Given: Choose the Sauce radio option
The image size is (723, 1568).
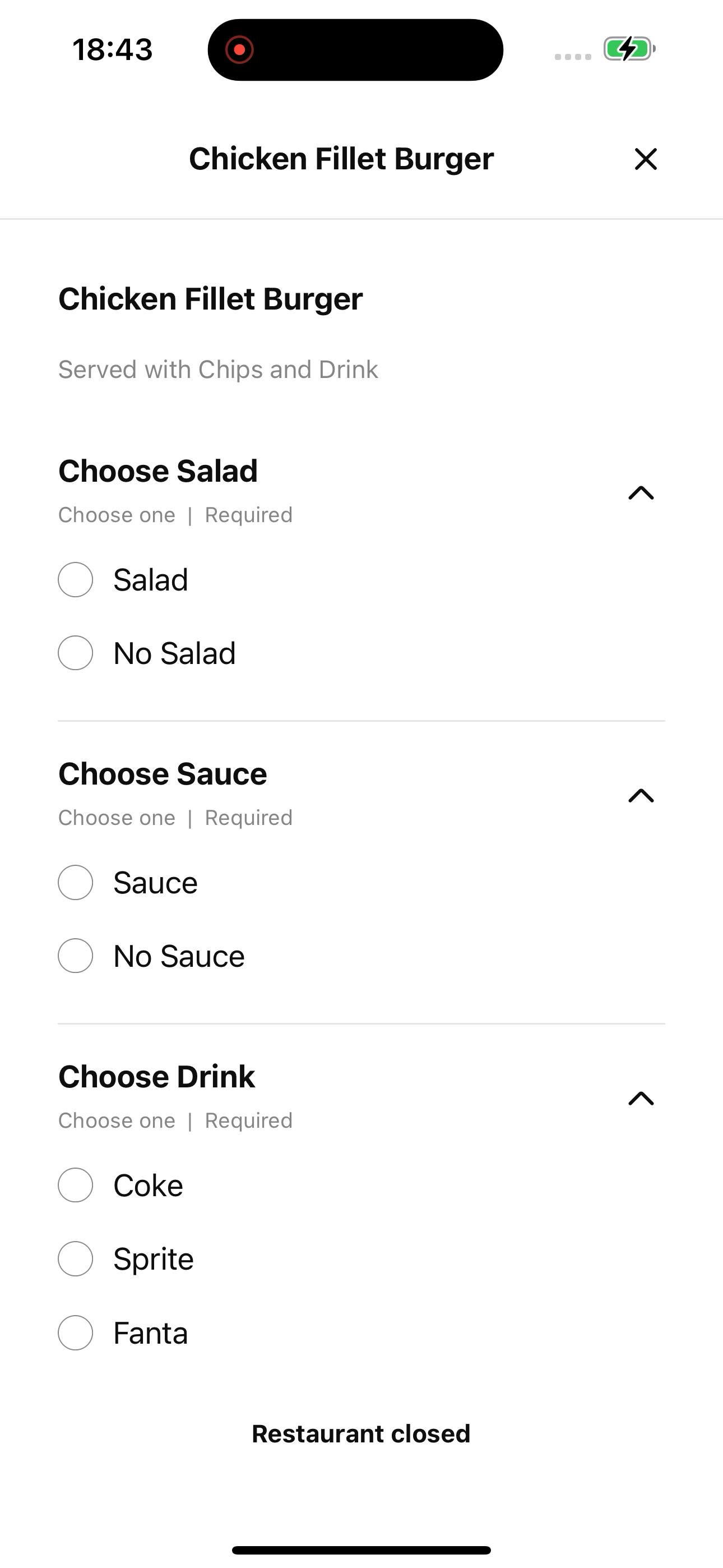Looking at the screenshot, I should pos(76,883).
